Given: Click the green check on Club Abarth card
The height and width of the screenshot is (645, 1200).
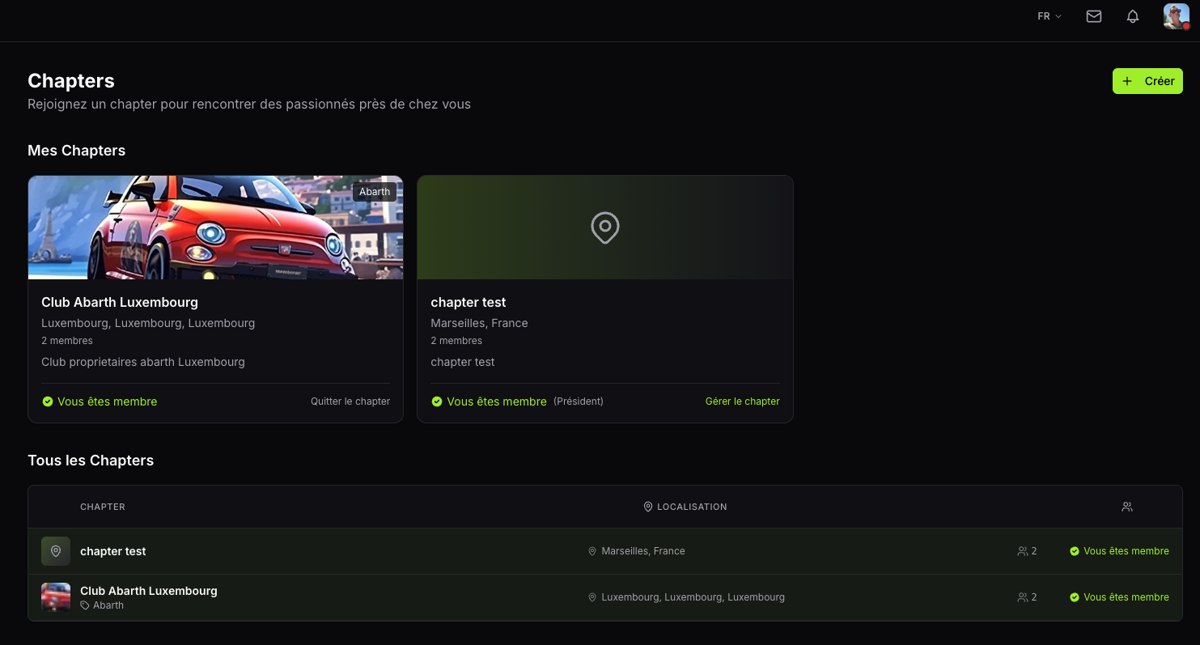Looking at the screenshot, I should pos(47,402).
